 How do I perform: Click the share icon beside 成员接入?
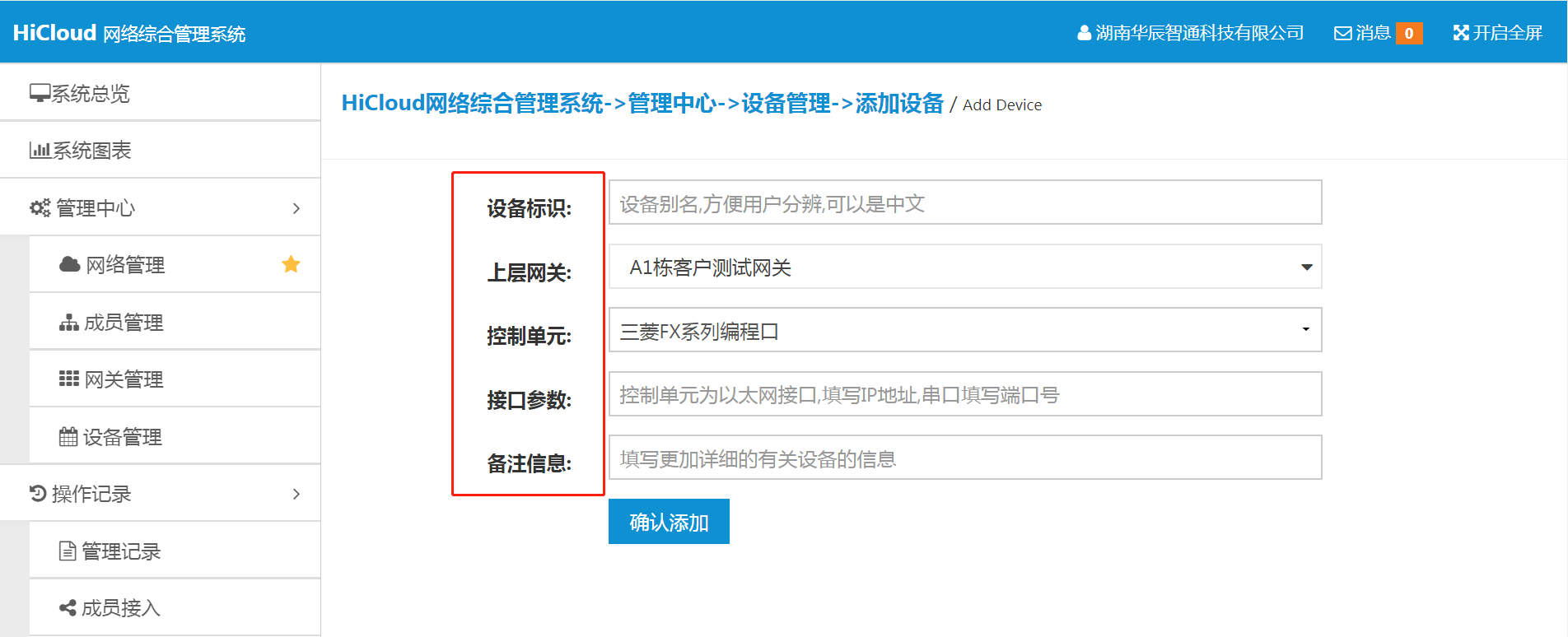[68, 608]
